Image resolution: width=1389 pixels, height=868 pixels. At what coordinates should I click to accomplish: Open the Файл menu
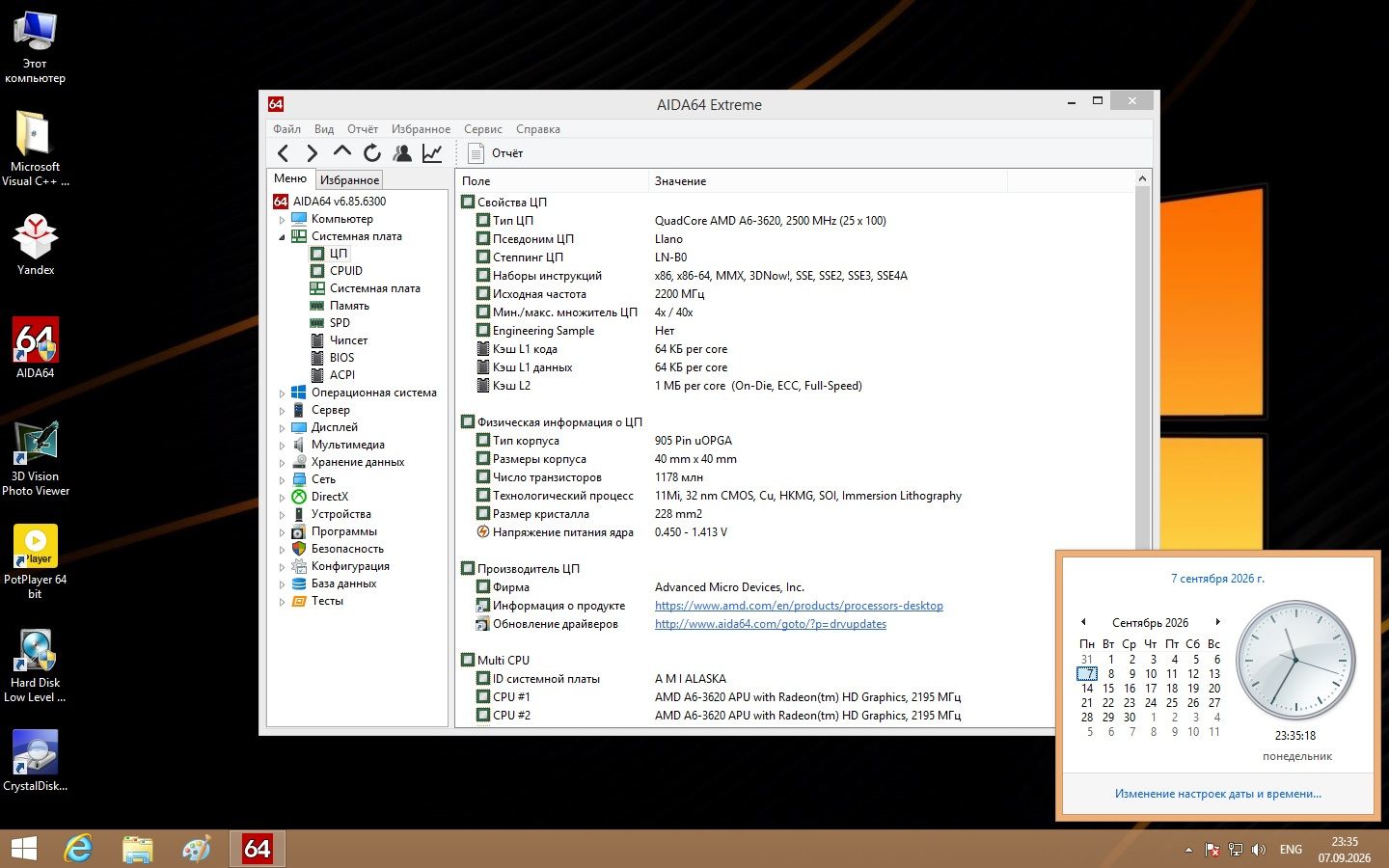[286, 129]
